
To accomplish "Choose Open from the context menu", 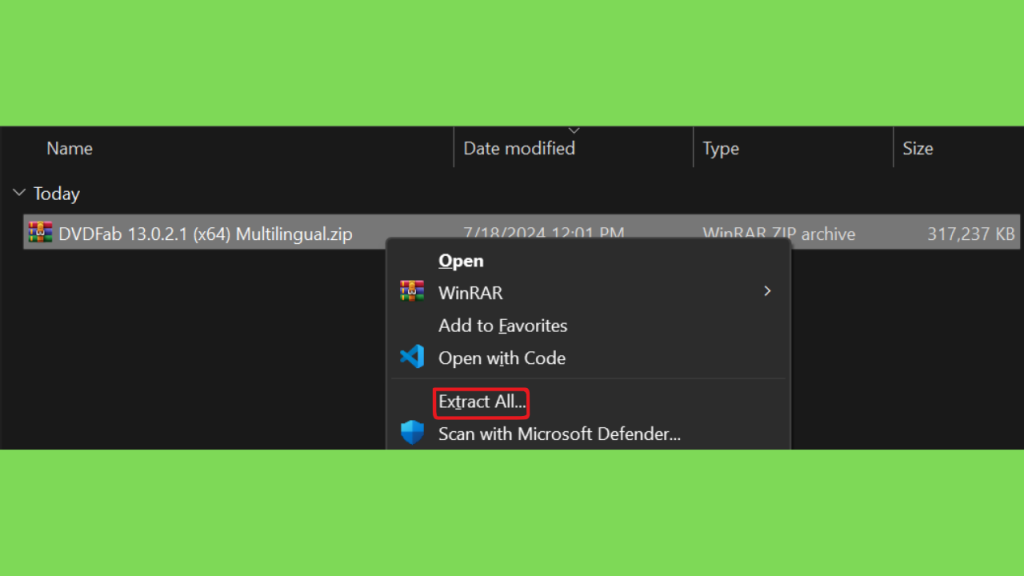I will (x=461, y=261).
